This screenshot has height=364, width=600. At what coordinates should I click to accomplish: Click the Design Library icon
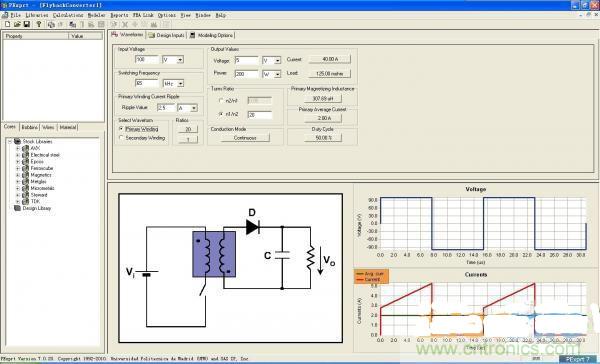[x=18, y=208]
